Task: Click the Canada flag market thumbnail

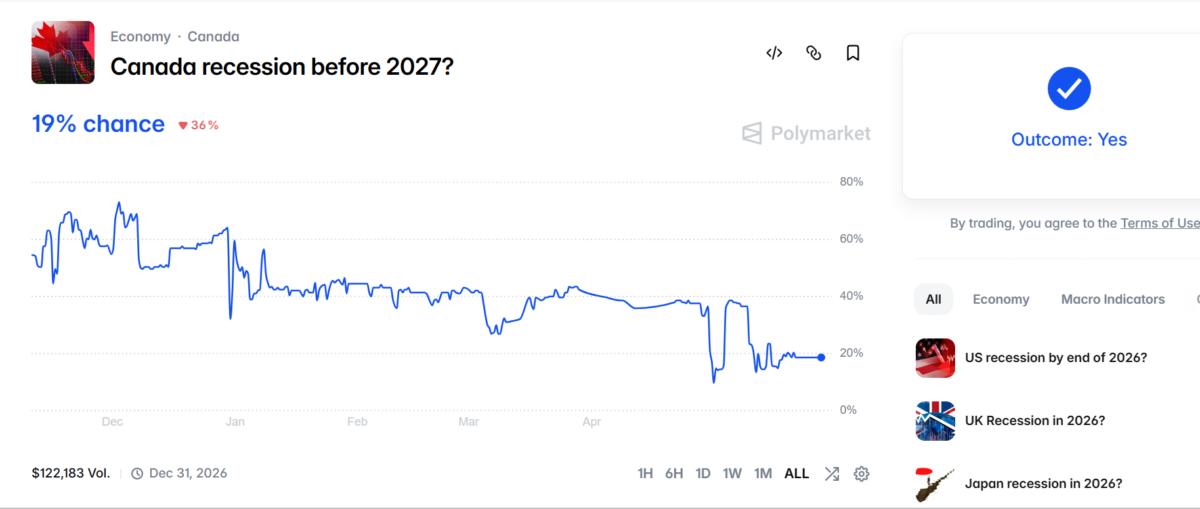Action: (x=63, y=52)
